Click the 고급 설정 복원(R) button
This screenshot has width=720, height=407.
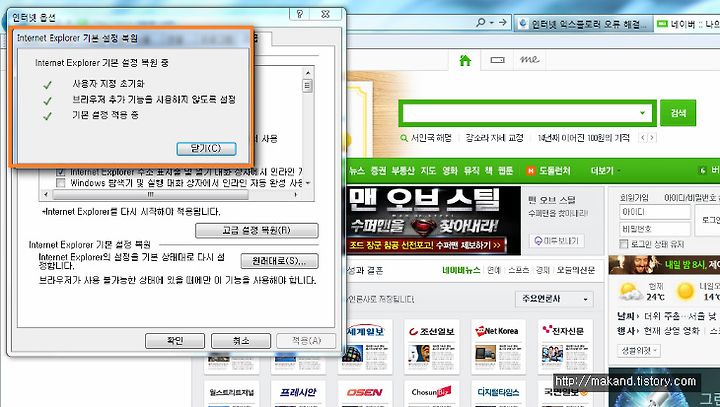[x=257, y=230]
